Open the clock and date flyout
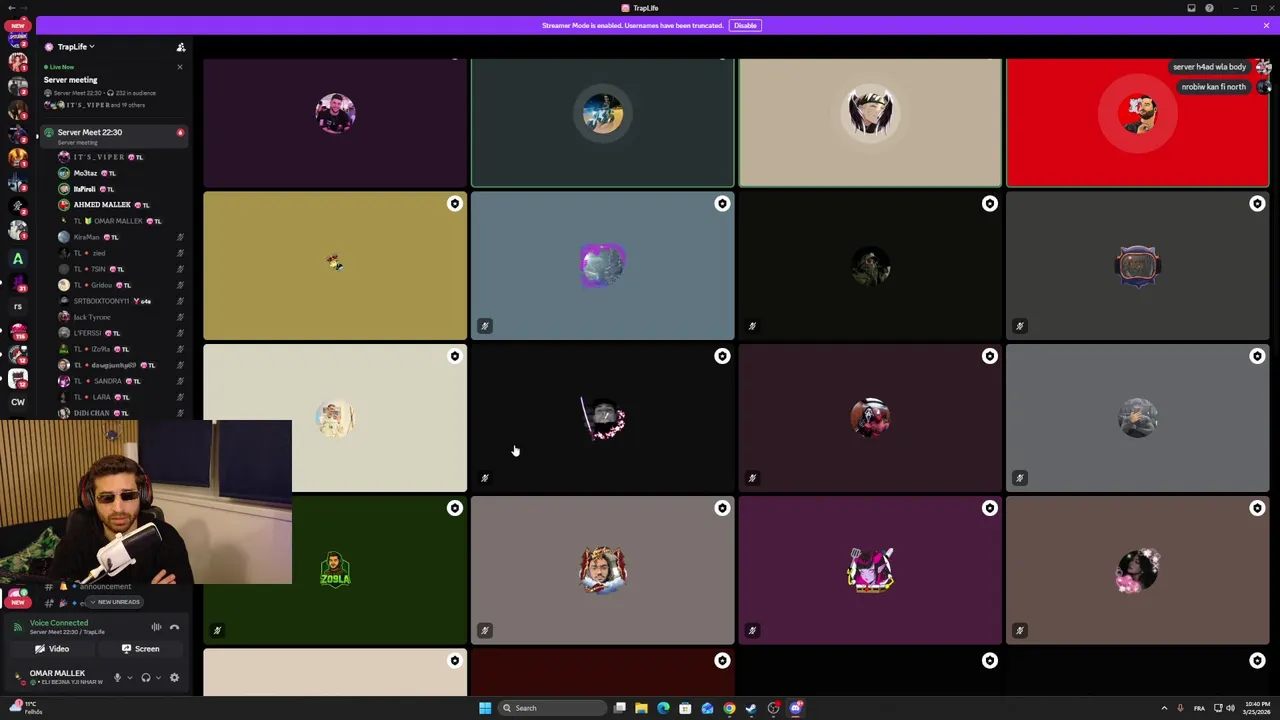The height and width of the screenshot is (720, 1280). [1257, 708]
